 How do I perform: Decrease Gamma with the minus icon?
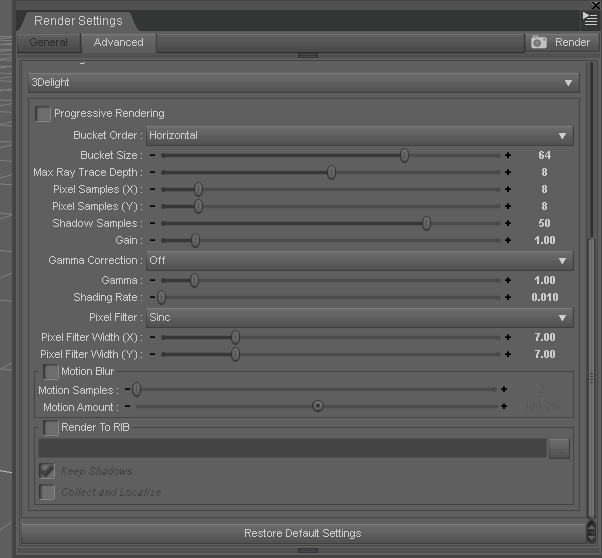tap(152, 280)
